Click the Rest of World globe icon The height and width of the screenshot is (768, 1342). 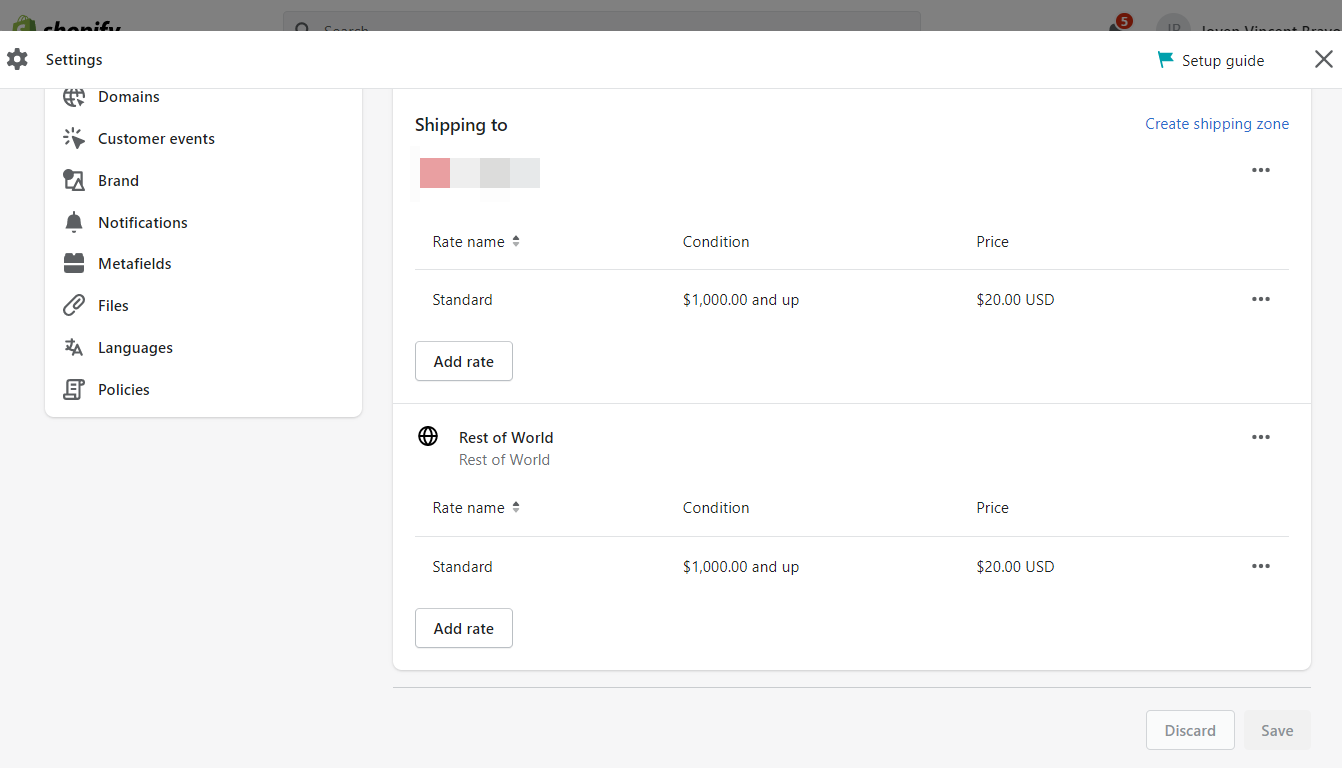point(428,436)
